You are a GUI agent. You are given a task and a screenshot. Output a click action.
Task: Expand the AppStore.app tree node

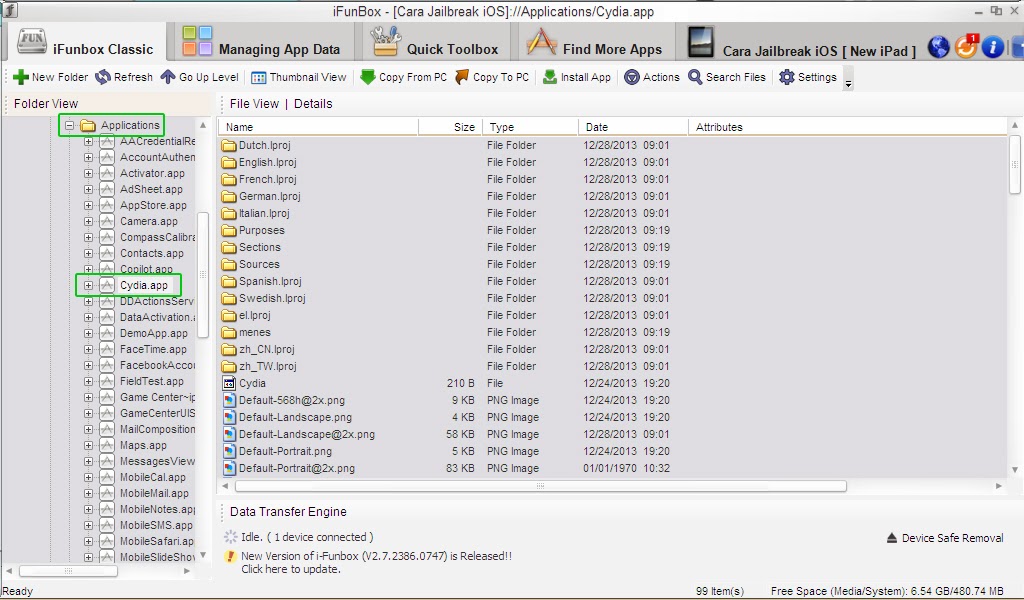88,206
